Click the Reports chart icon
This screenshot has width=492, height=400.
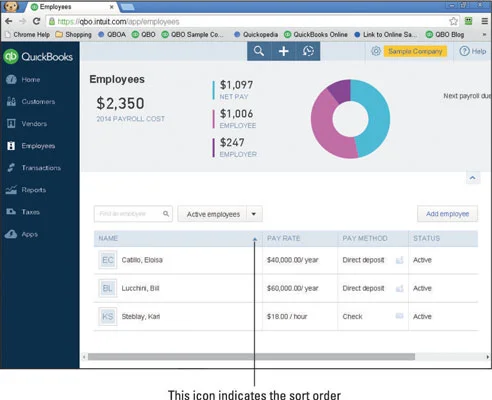(11, 190)
